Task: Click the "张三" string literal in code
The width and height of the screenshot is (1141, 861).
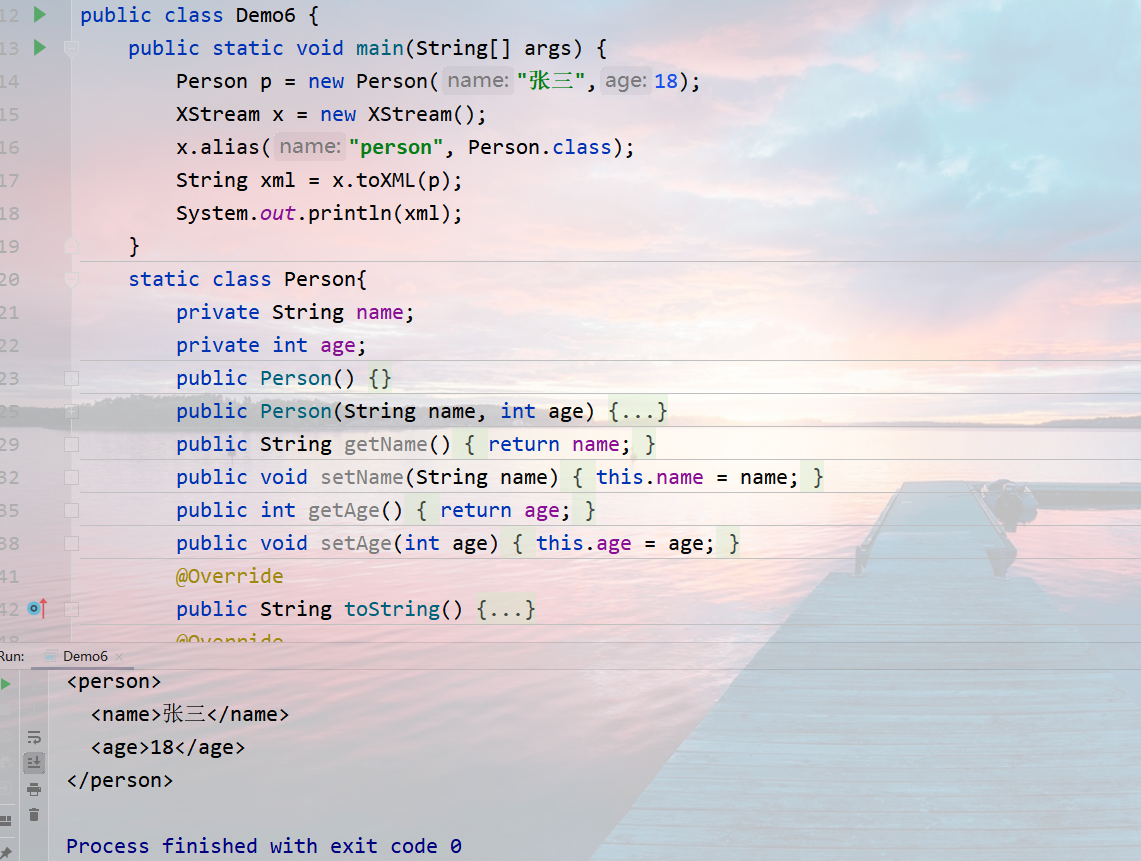Action: click(551, 81)
